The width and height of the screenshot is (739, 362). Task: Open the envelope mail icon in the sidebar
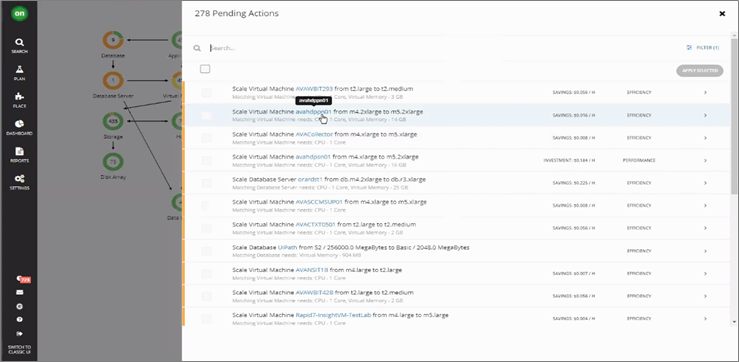click(x=19, y=292)
